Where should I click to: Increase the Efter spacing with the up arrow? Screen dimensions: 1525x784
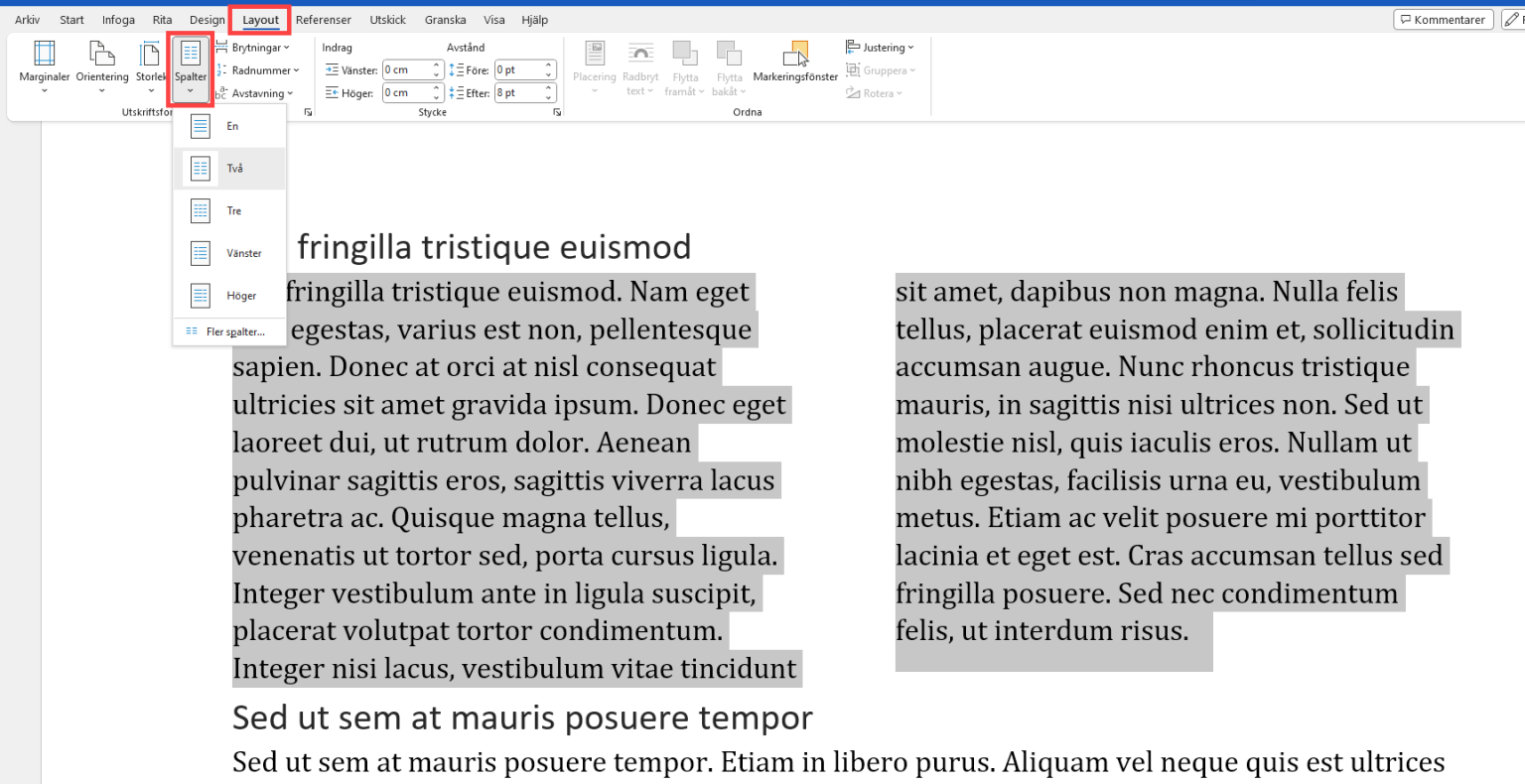[x=549, y=87]
